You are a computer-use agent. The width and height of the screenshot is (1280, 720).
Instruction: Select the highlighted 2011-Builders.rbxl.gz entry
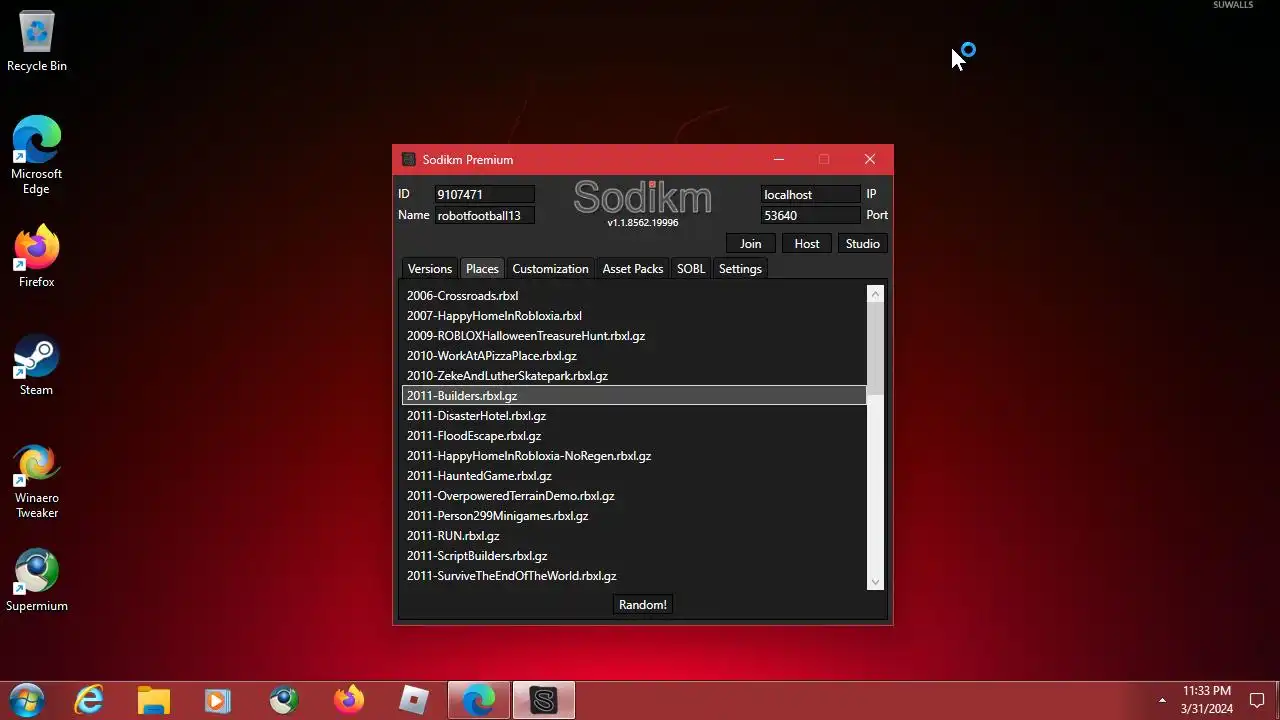tap(634, 396)
